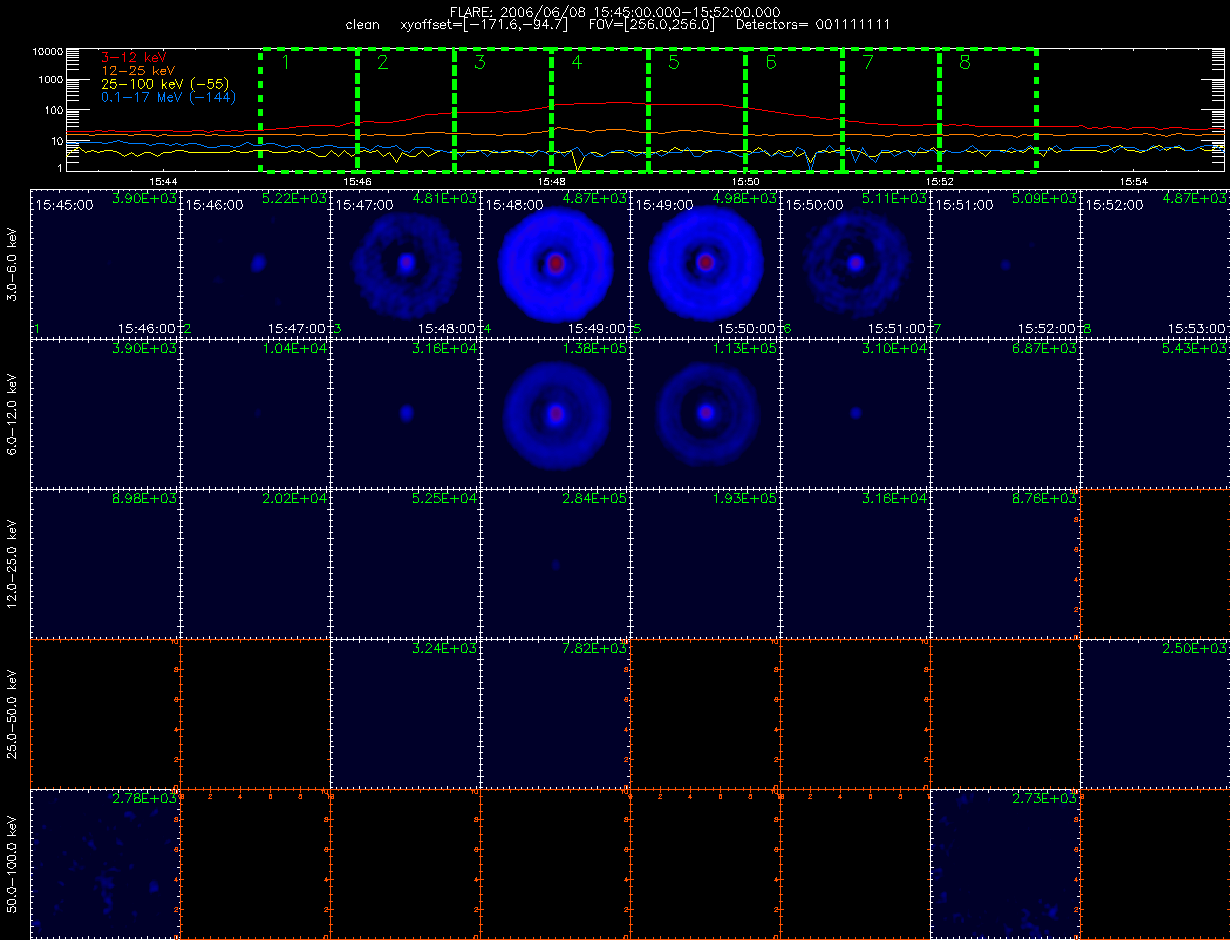This screenshot has height=940, width=1230.
Task: Select interval 7 in the light curve
Action: (891, 110)
